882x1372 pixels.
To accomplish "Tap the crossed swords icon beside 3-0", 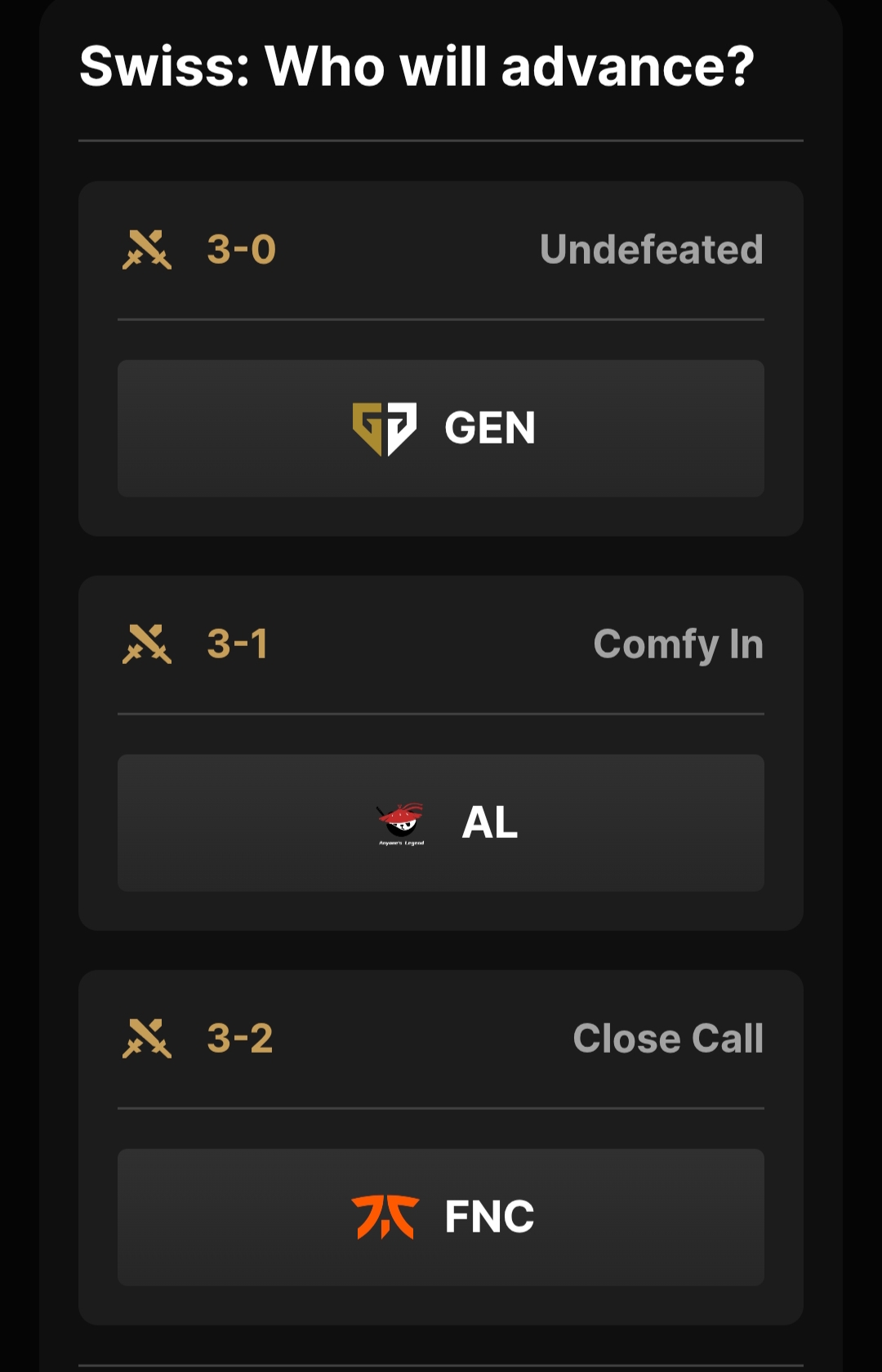I will tap(147, 250).
